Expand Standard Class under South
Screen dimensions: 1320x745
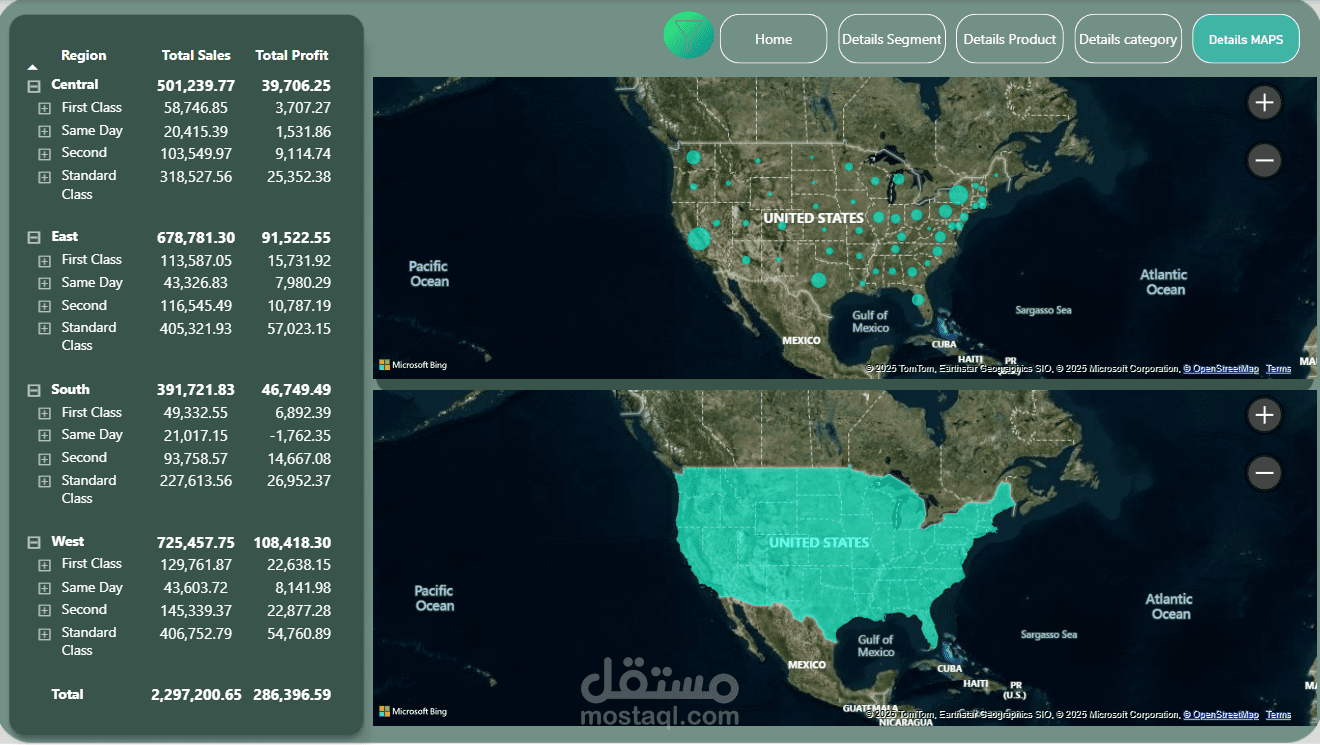tap(44, 481)
